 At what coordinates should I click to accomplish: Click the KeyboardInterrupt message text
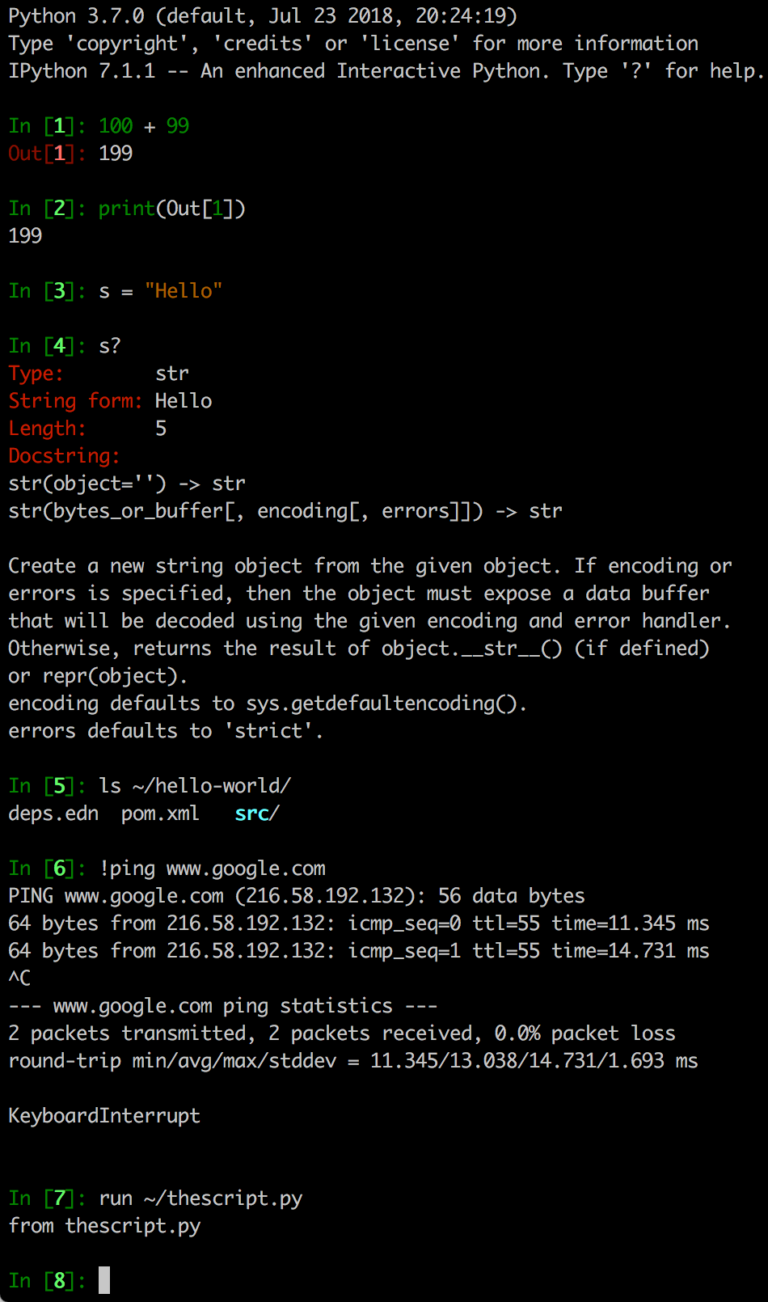pyautogui.click(x=104, y=1115)
